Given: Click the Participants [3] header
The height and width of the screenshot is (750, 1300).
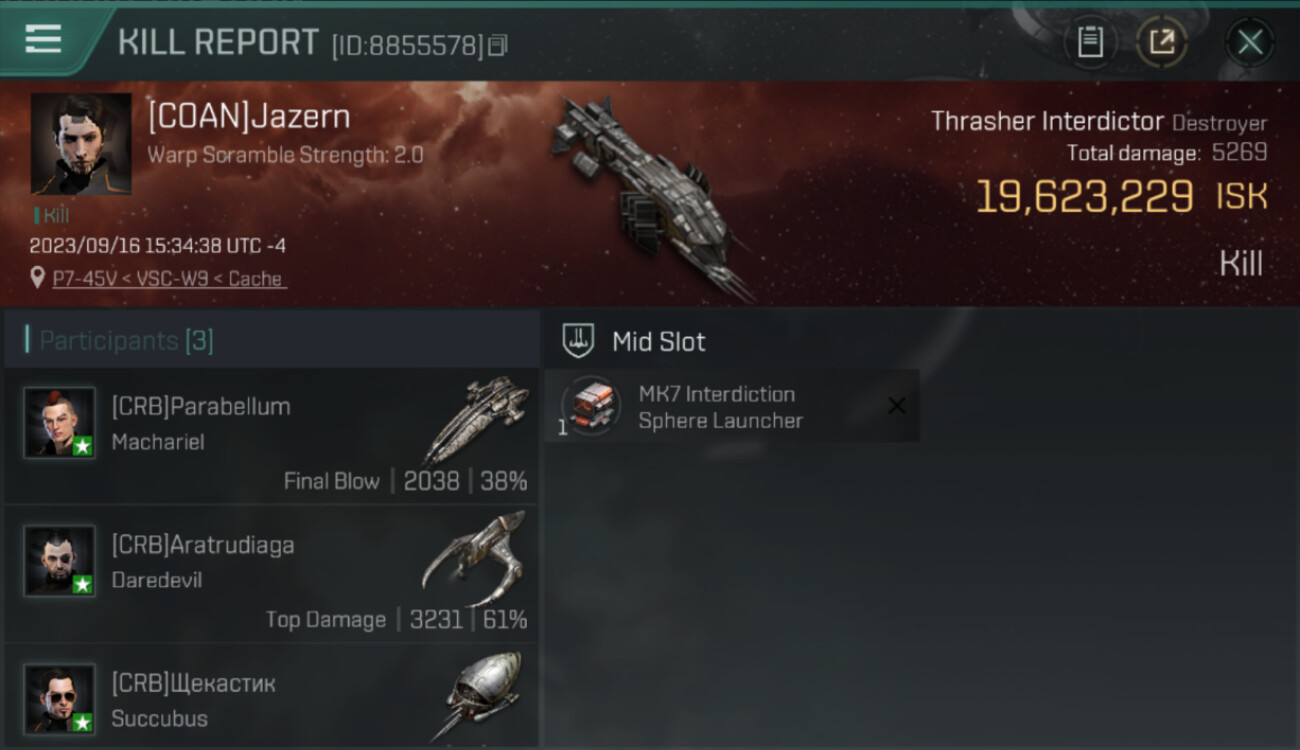Looking at the screenshot, I should coord(126,341).
